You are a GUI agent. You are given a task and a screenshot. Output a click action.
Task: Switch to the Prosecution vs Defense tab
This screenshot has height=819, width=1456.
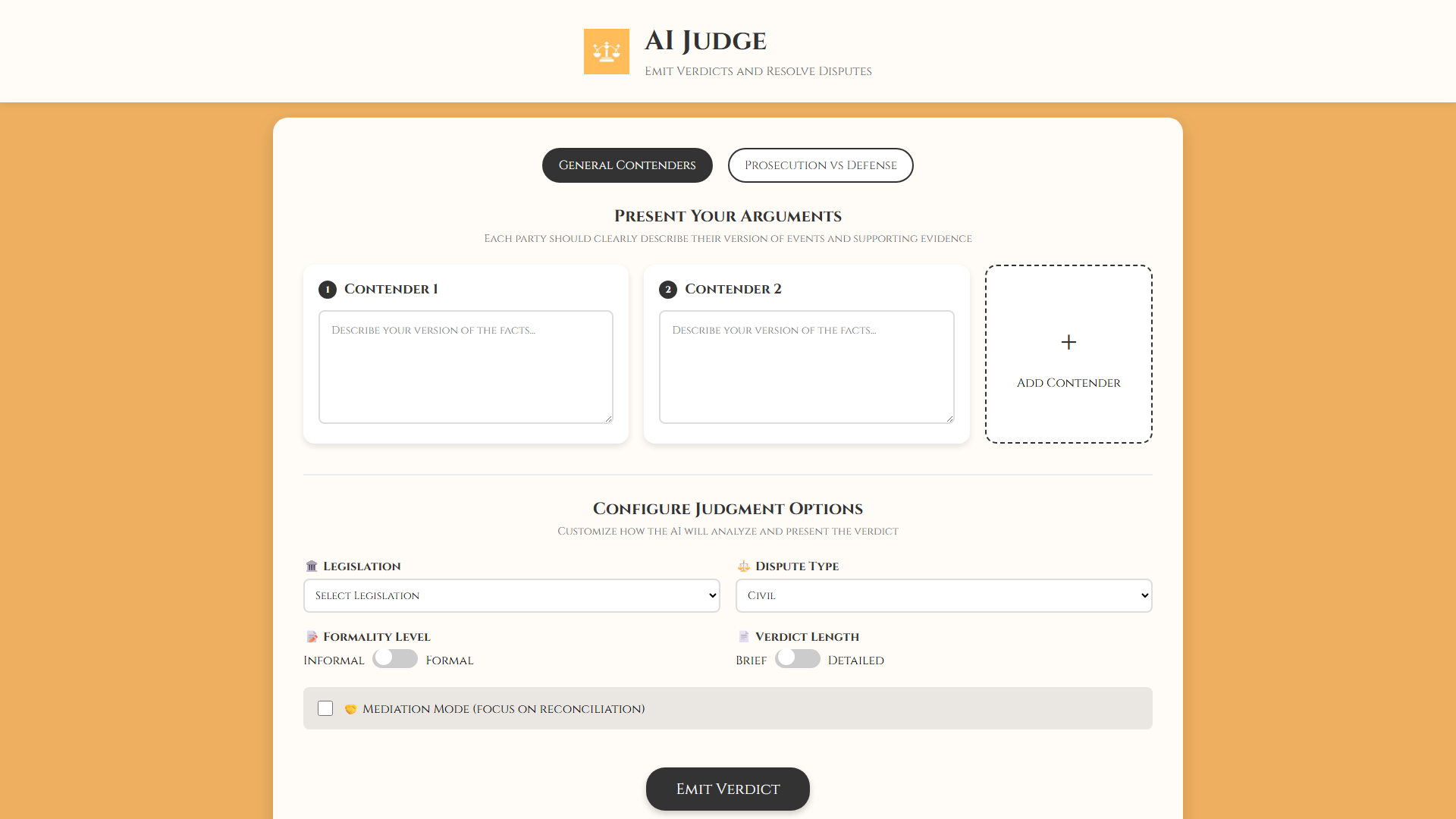821,165
